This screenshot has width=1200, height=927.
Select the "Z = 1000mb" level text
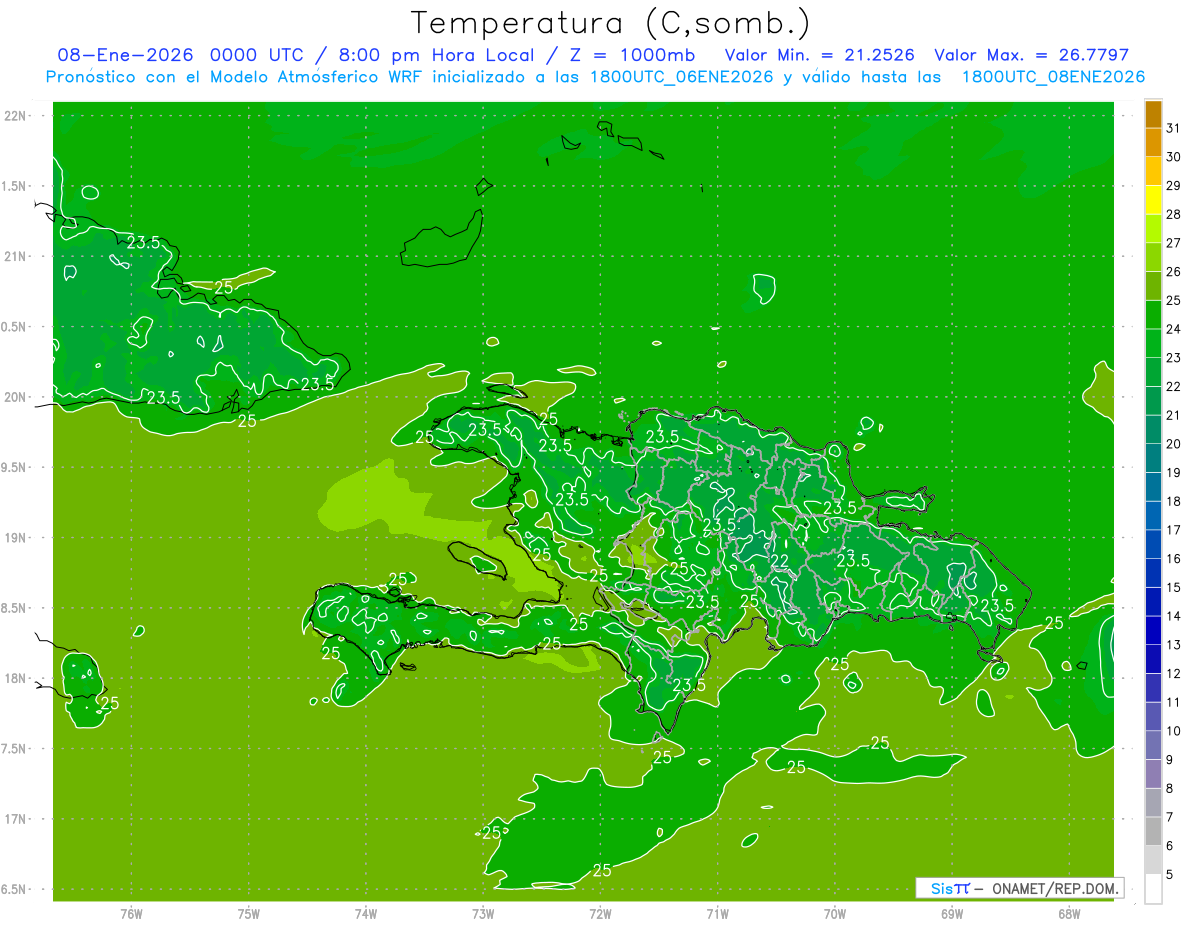pos(633,56)
